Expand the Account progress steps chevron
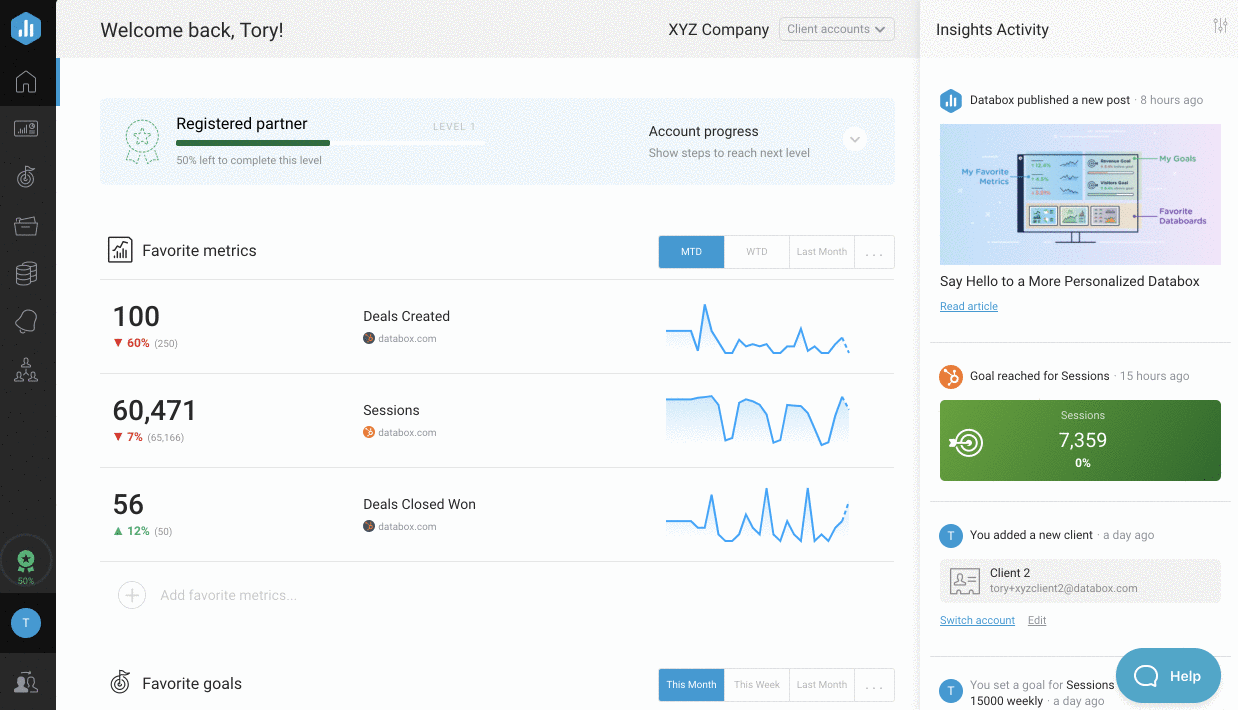 tap(854, 139)
